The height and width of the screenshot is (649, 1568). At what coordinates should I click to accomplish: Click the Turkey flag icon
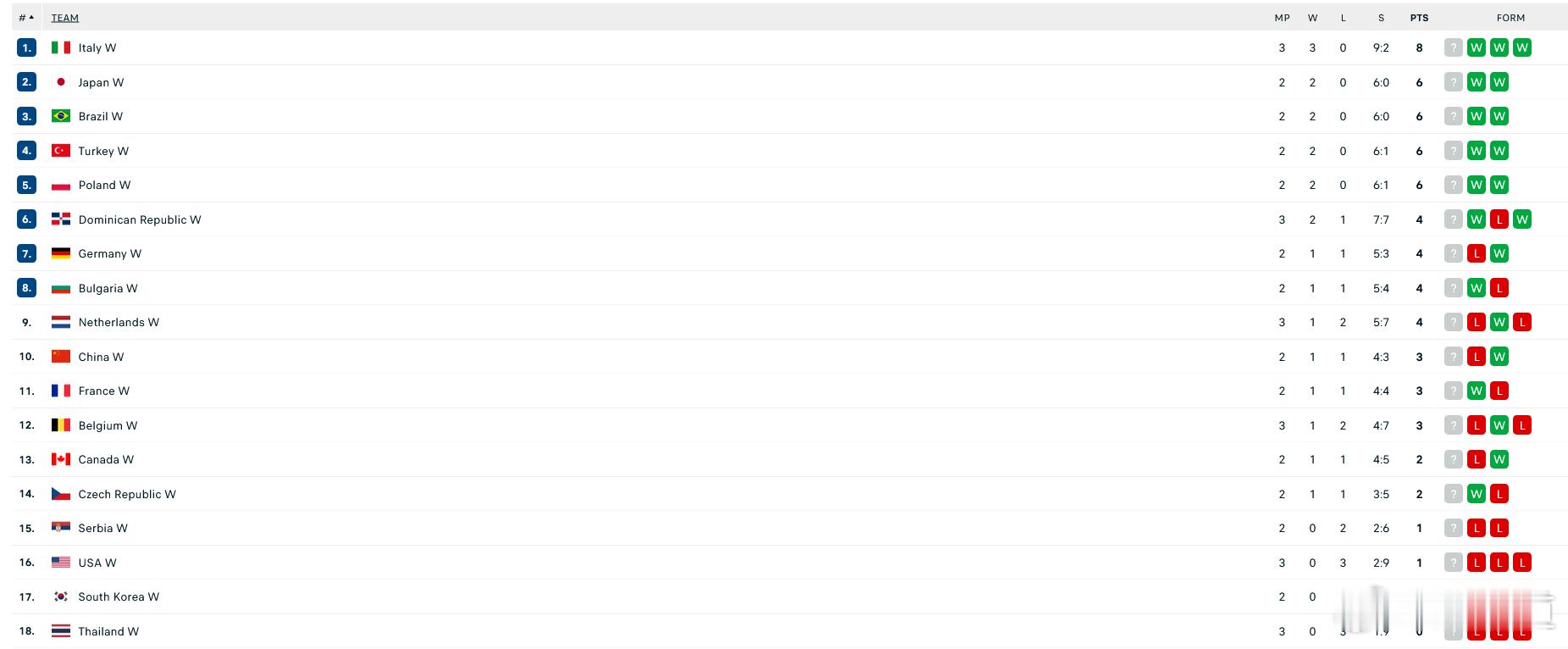[x=61, y=151]
